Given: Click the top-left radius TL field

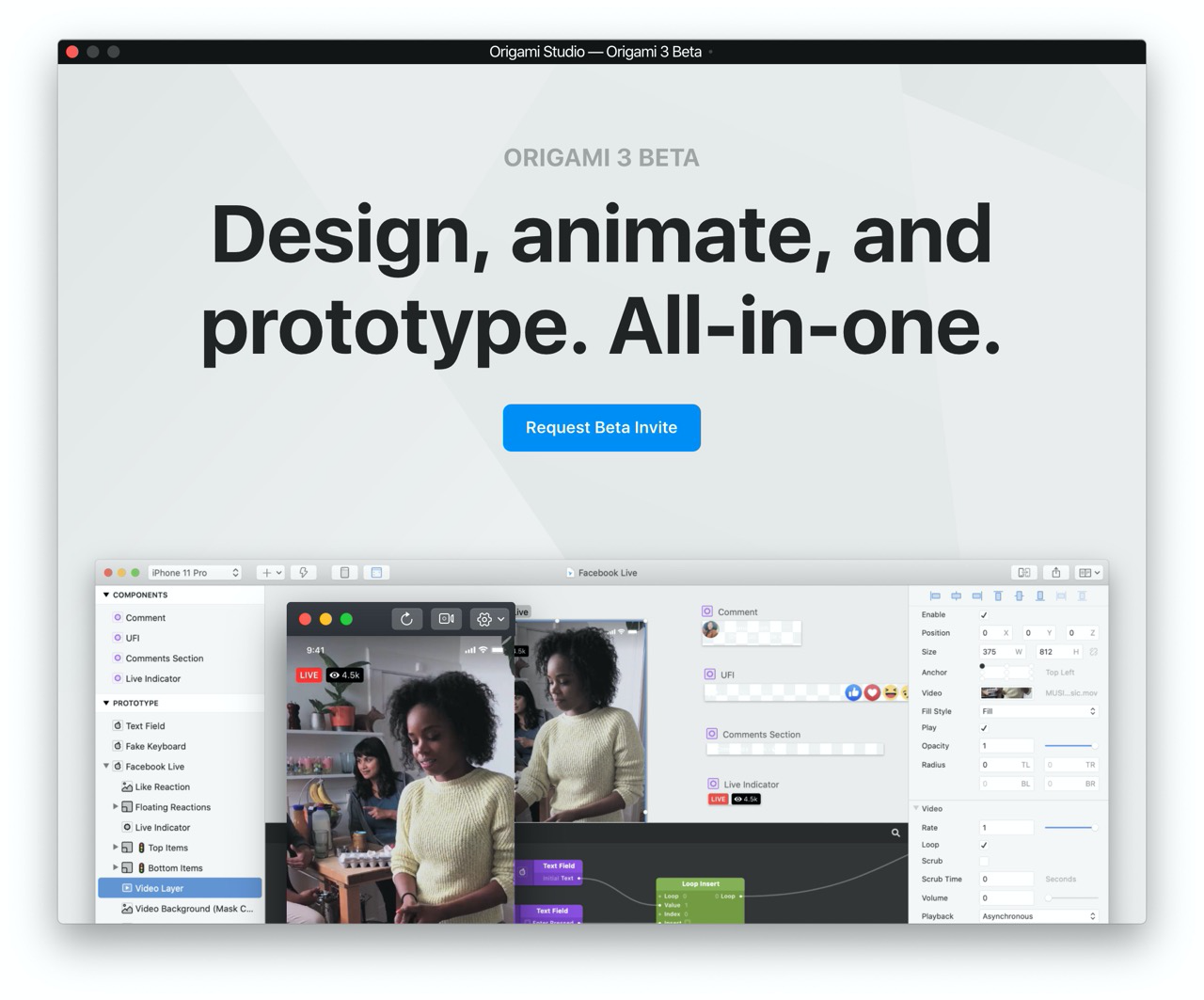Looking at the screenshot, I should [1006, 765].
